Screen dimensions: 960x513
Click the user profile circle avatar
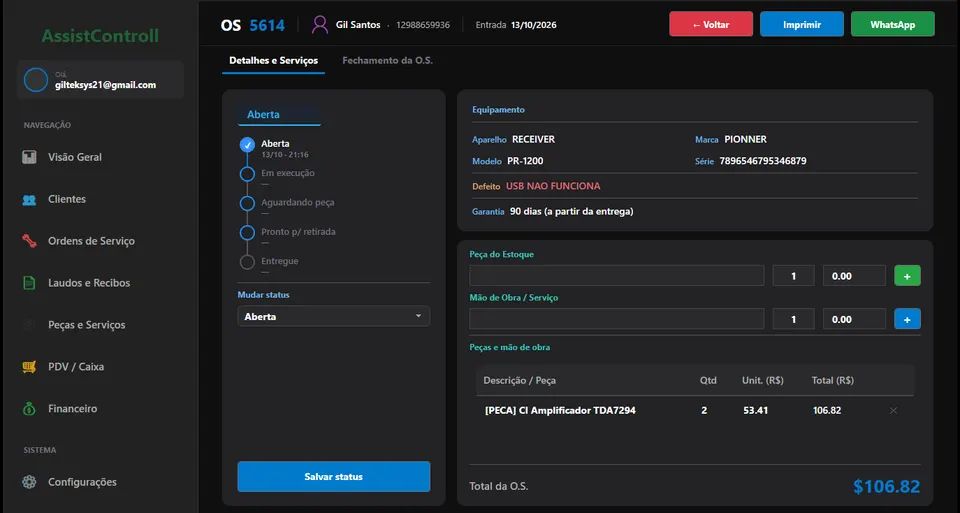pos(36,80)
